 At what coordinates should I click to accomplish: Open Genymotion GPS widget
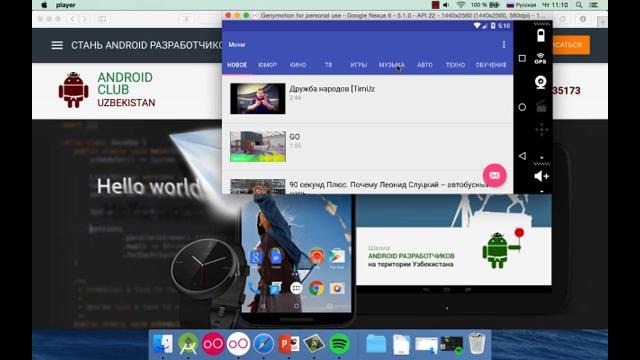540,58
